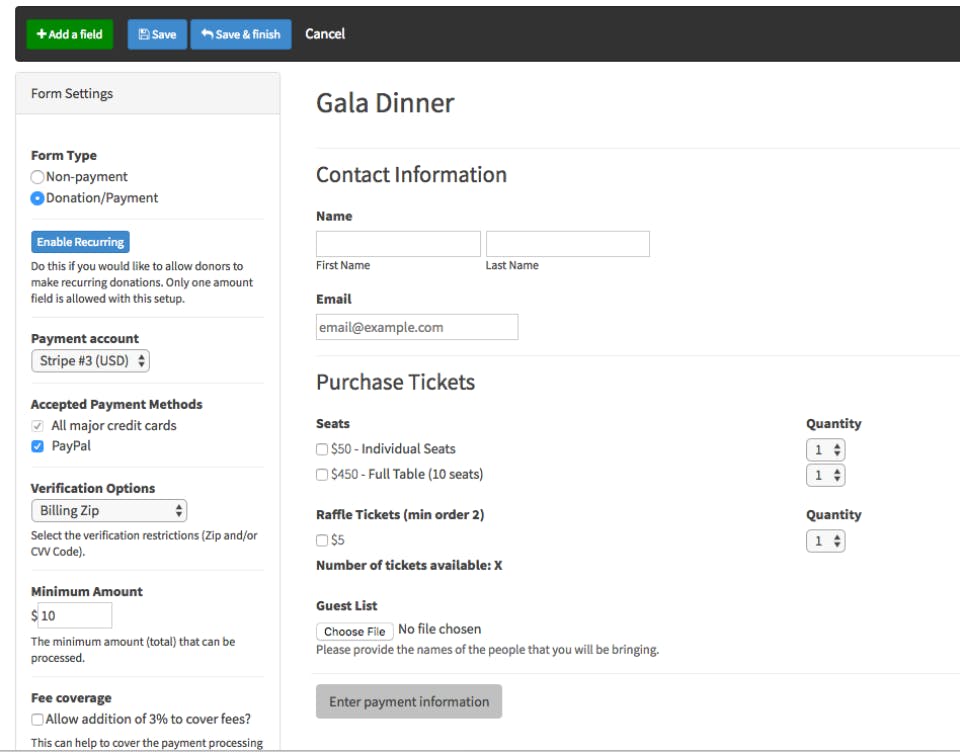The image size is (960, 752).
Task: Click the Enable Recurring button
Action: click(x=80, y=242)
